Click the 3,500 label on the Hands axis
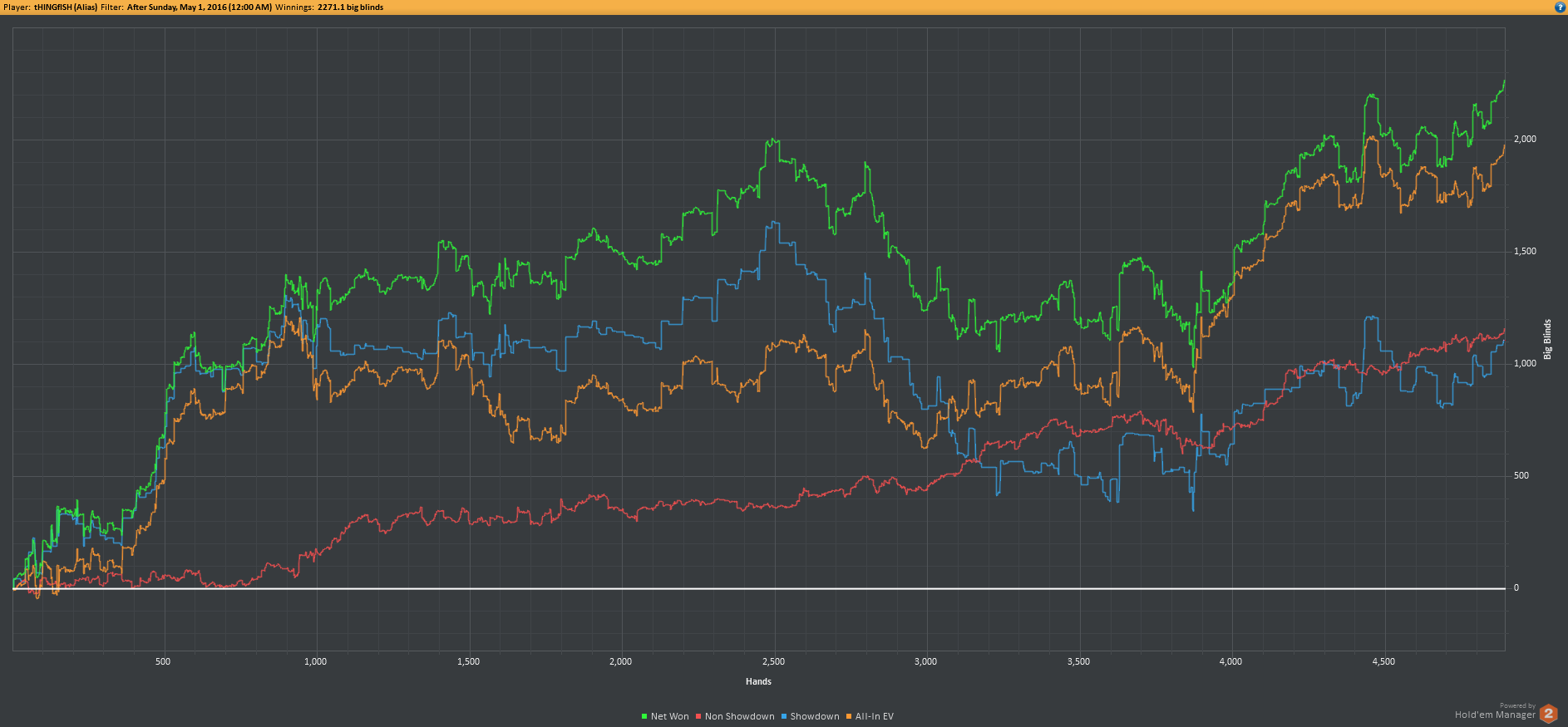Image resolution: width=1568 pixels, height=727 pixels. point(1078,661)
